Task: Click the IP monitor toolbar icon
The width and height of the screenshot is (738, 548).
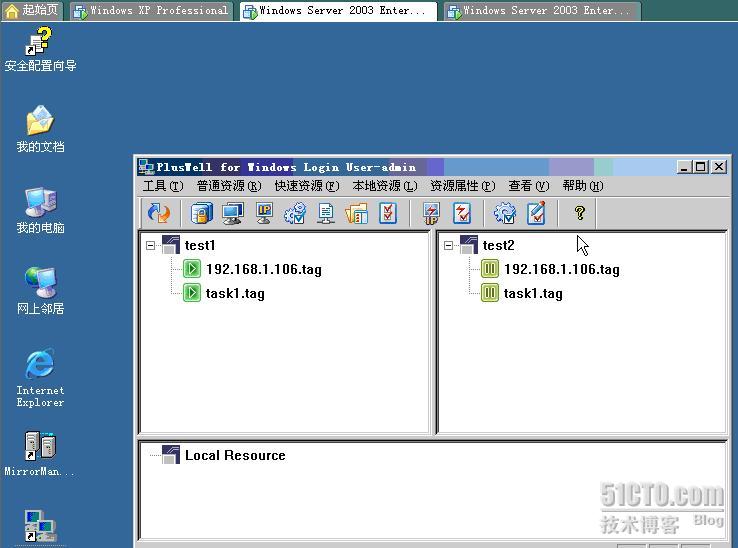Action: click(x=264, y=214)
